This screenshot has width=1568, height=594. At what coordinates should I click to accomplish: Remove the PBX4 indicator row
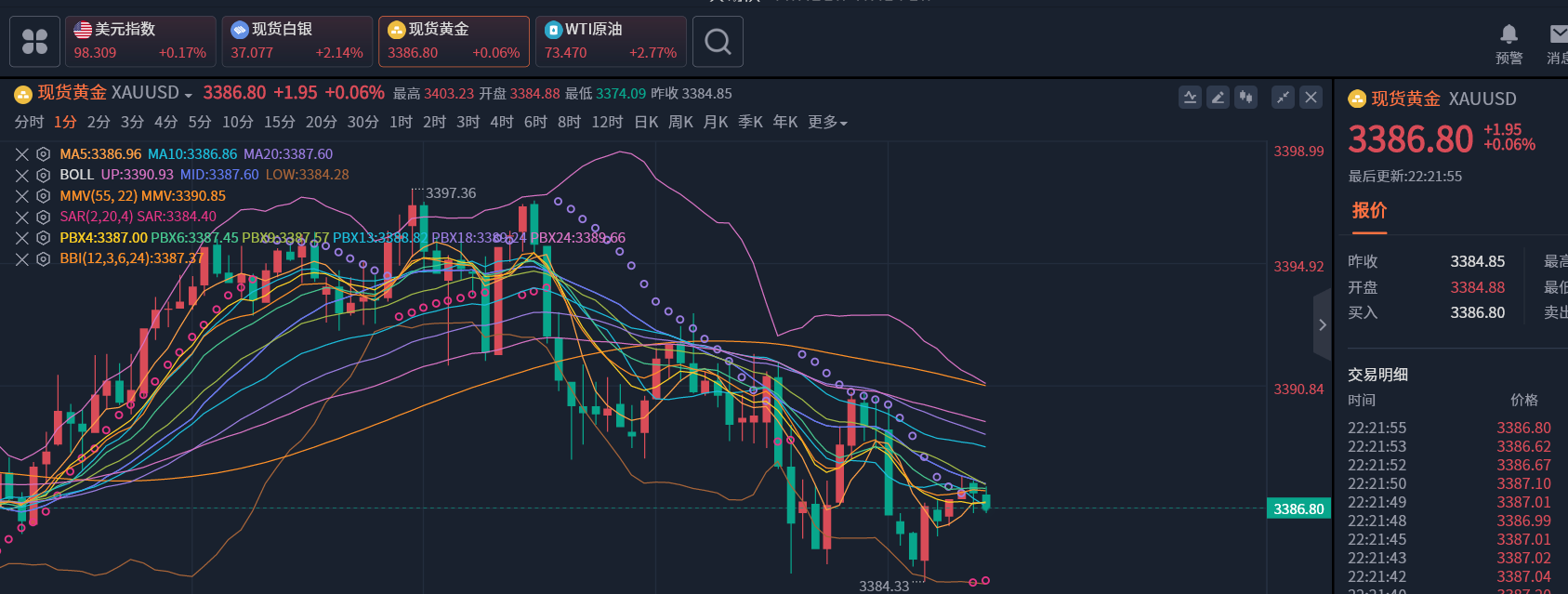coord(22,238)
